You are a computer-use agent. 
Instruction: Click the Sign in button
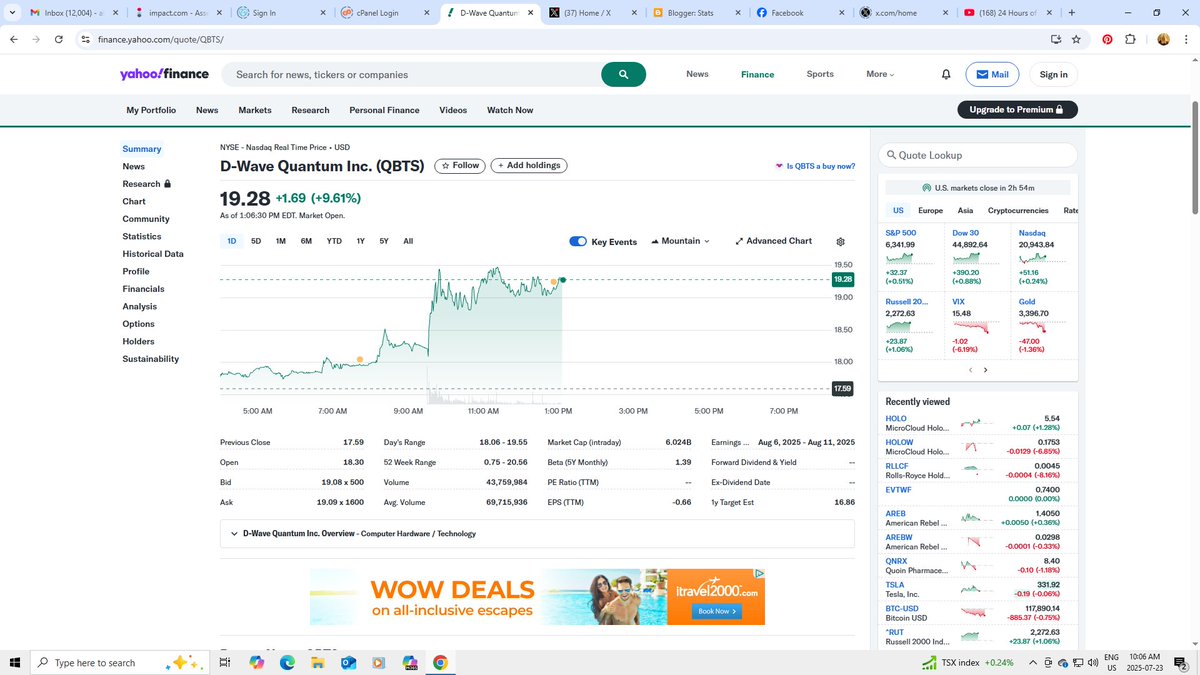pos(1053,74)
